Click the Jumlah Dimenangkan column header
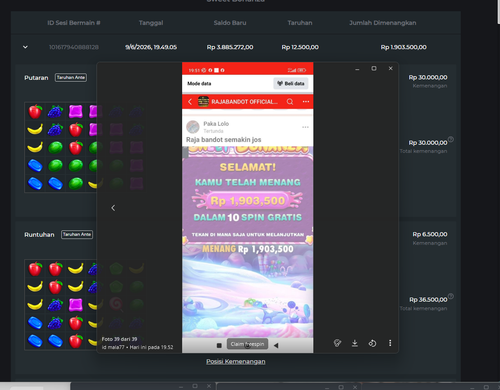Screen dimensions: 500x390 coord(383,23)
